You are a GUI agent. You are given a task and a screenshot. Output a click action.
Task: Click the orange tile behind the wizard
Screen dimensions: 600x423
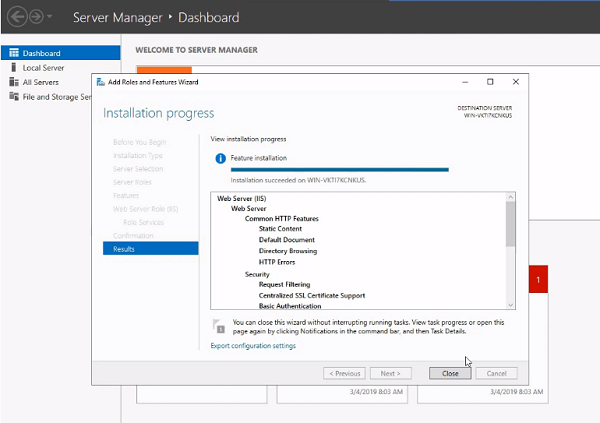pyautogui.click(x=164, y=70)
